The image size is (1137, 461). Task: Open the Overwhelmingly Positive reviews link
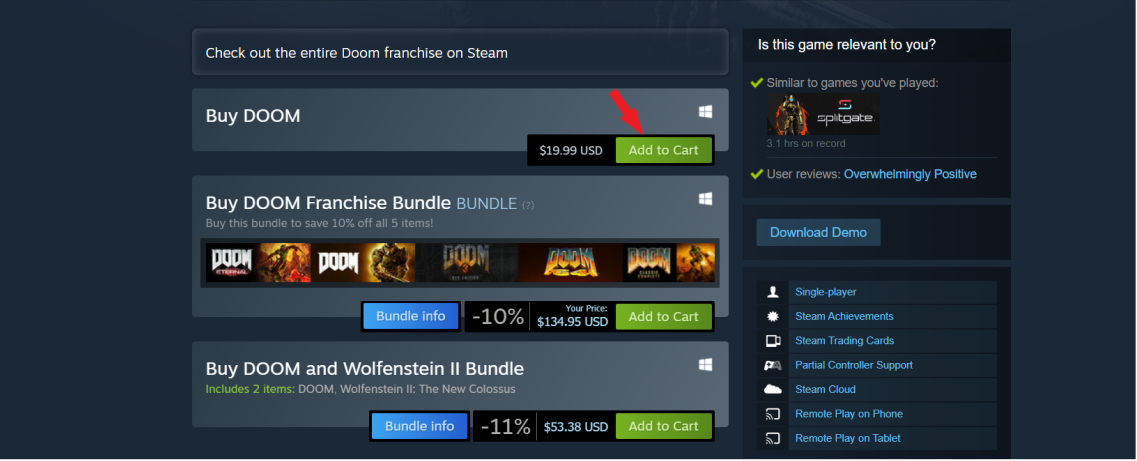pos(910,174)
